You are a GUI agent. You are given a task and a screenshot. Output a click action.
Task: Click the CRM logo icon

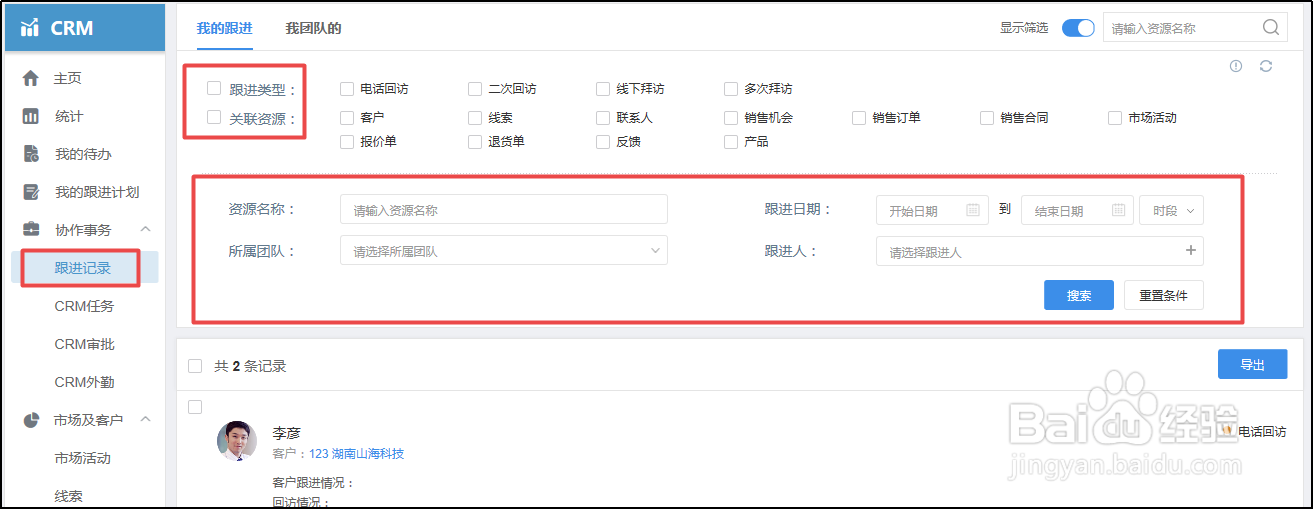[30, 28]
